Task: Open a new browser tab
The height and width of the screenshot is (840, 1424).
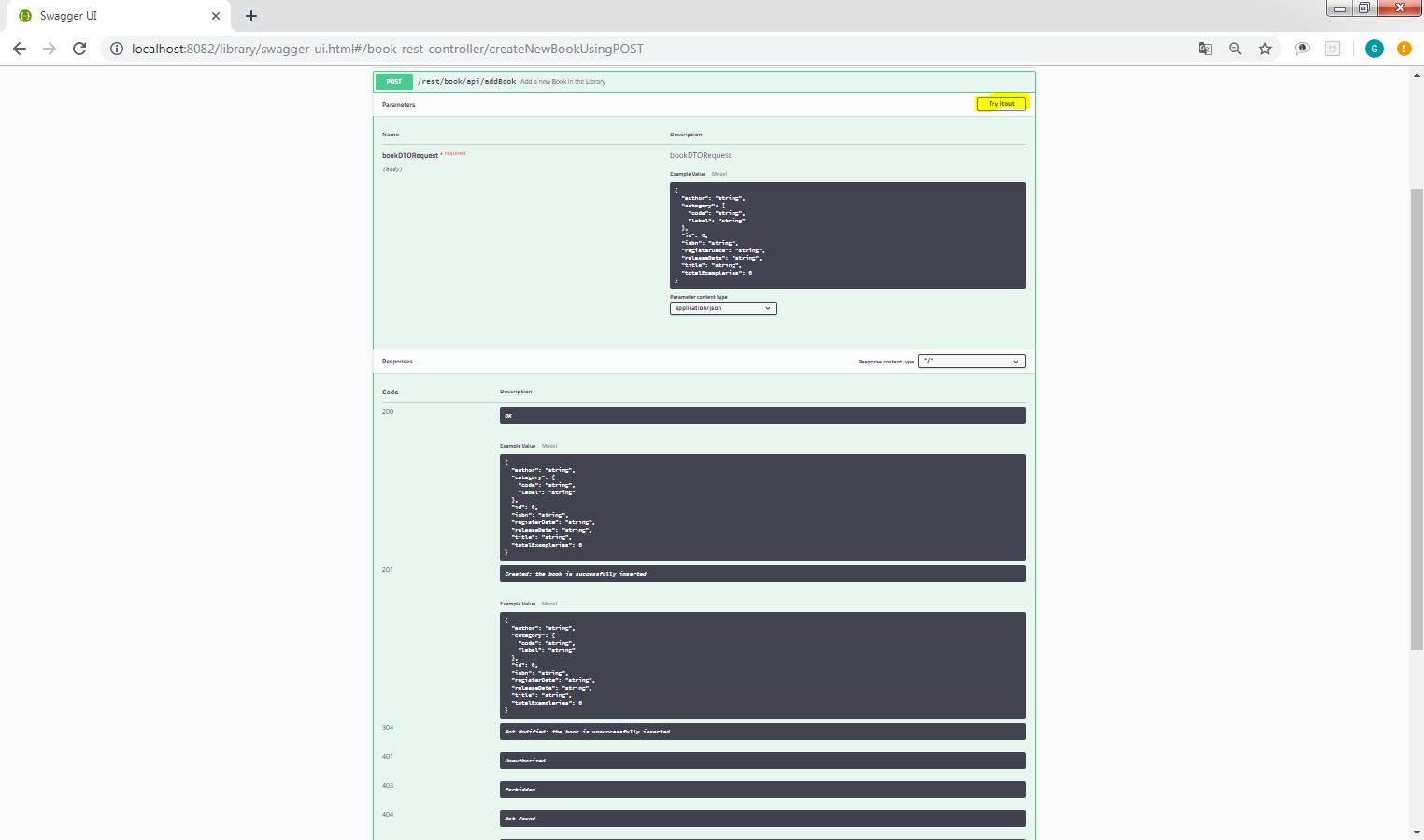Action: (x=251, y=16)
